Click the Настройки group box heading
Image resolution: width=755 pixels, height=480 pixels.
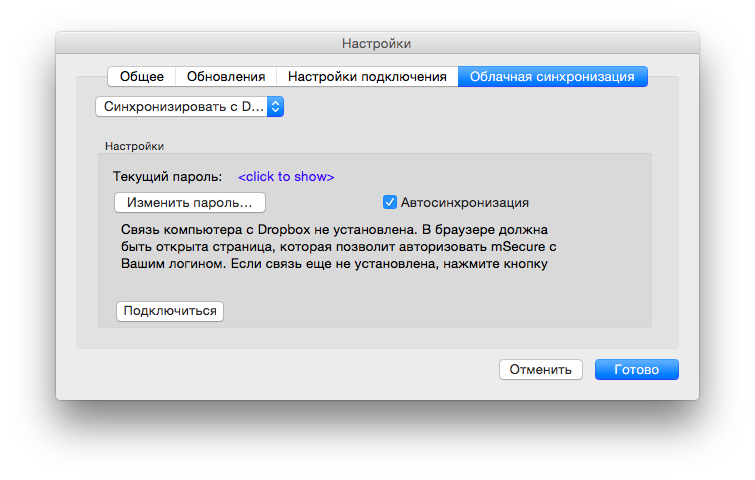click(135, 146)
